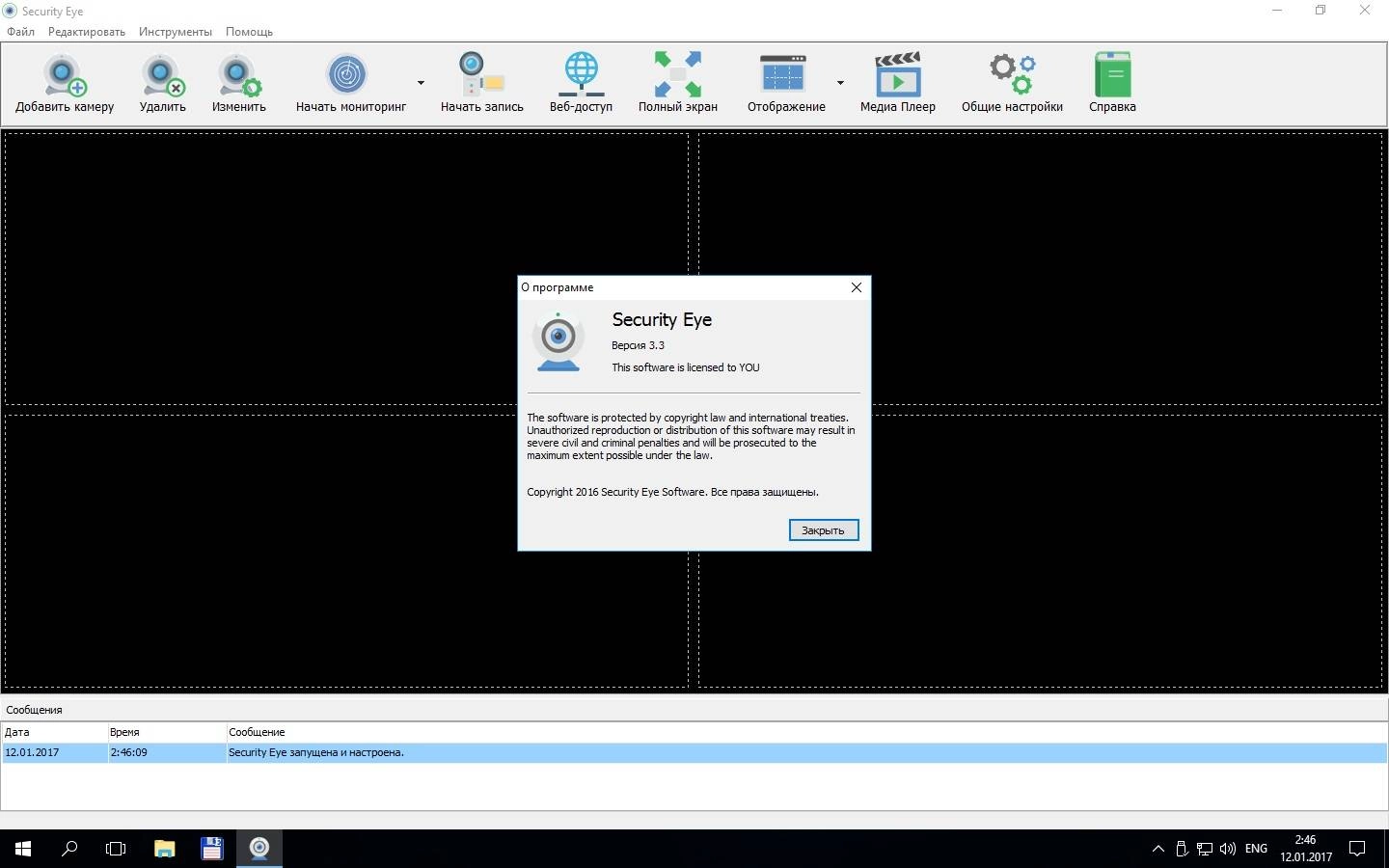
Task: Click the 12.01.2017 date cell in messages
Action: click(32, 752)
